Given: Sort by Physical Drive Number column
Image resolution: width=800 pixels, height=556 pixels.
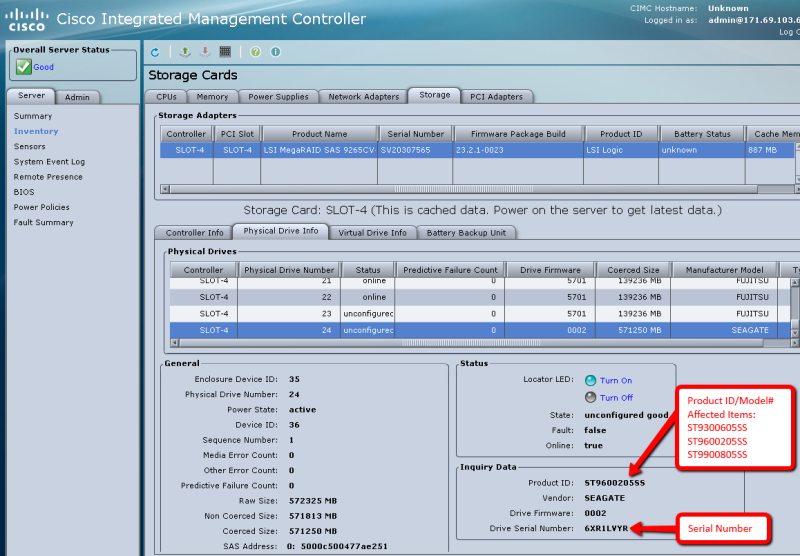Looking at the screenshot, I should (x=289, y=270).
